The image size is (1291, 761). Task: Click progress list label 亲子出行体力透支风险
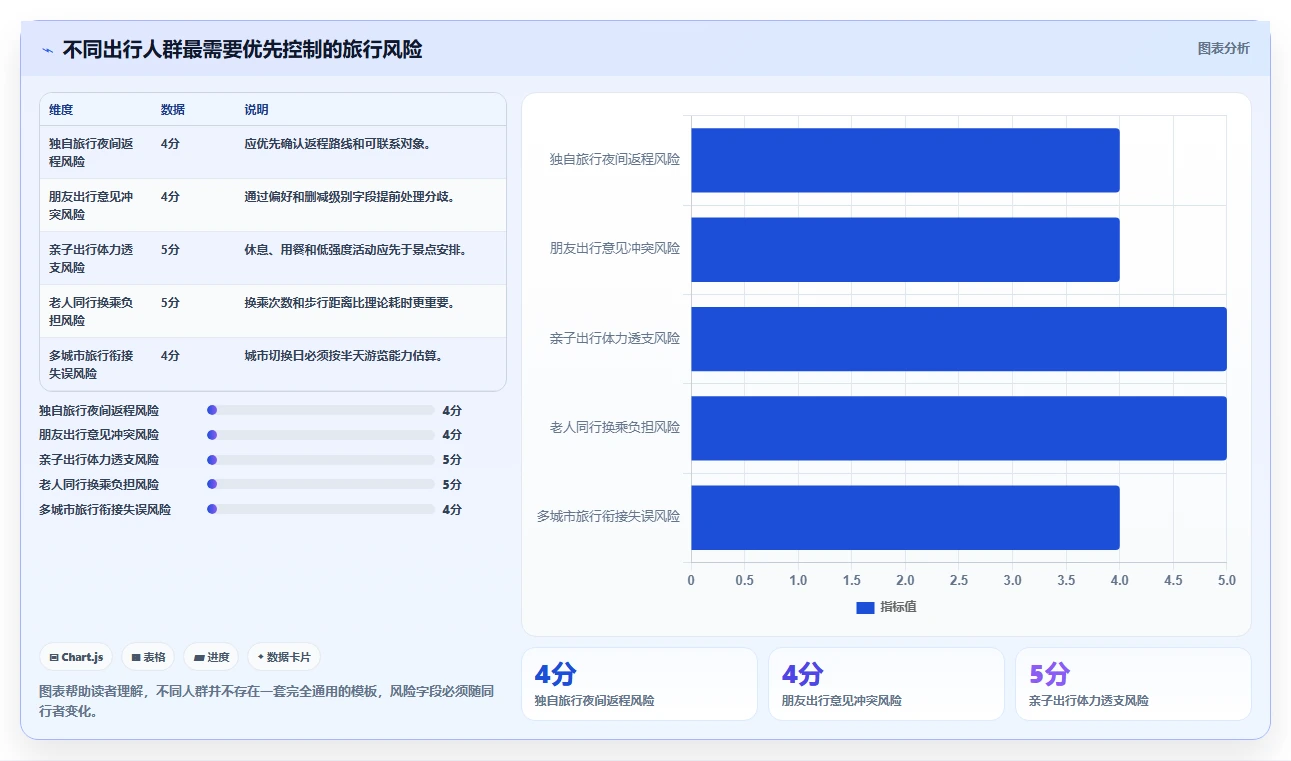99,460
